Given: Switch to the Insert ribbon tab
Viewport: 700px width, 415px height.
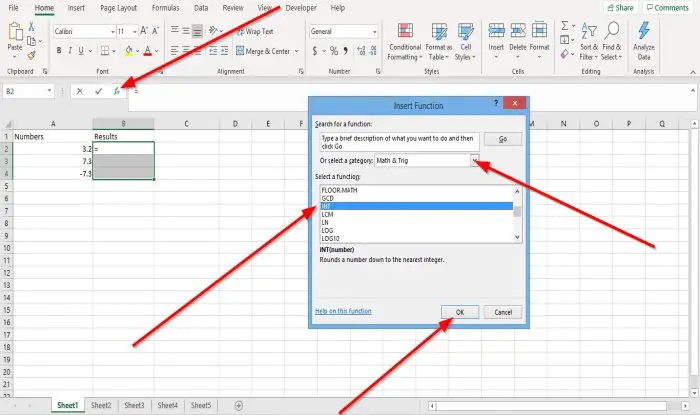Looking at the screenshot, I should [76, 8].
